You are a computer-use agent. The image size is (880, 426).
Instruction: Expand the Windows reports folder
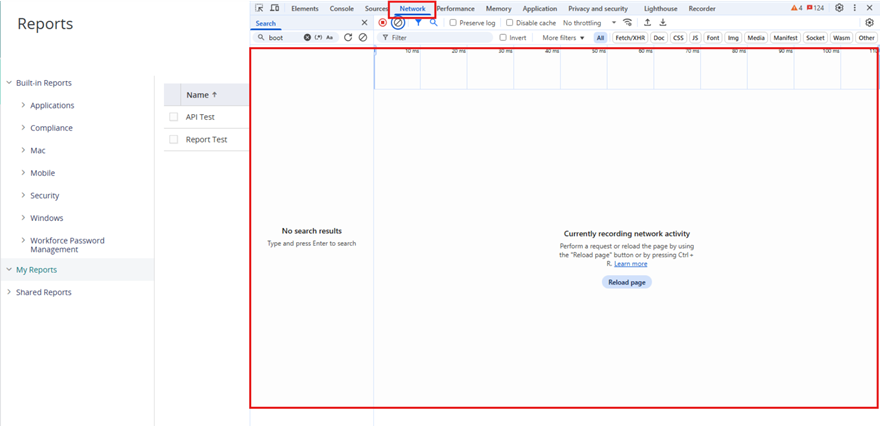coord(24,217)
